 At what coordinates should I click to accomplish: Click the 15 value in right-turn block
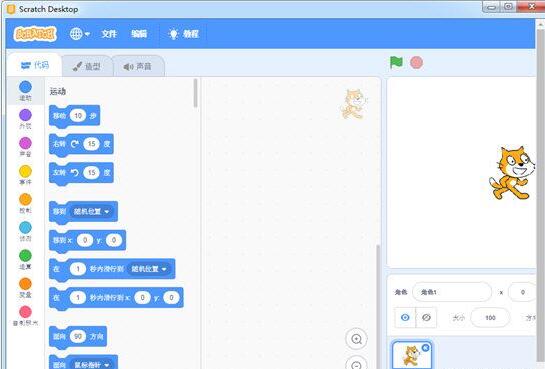(x=91, y=144)
